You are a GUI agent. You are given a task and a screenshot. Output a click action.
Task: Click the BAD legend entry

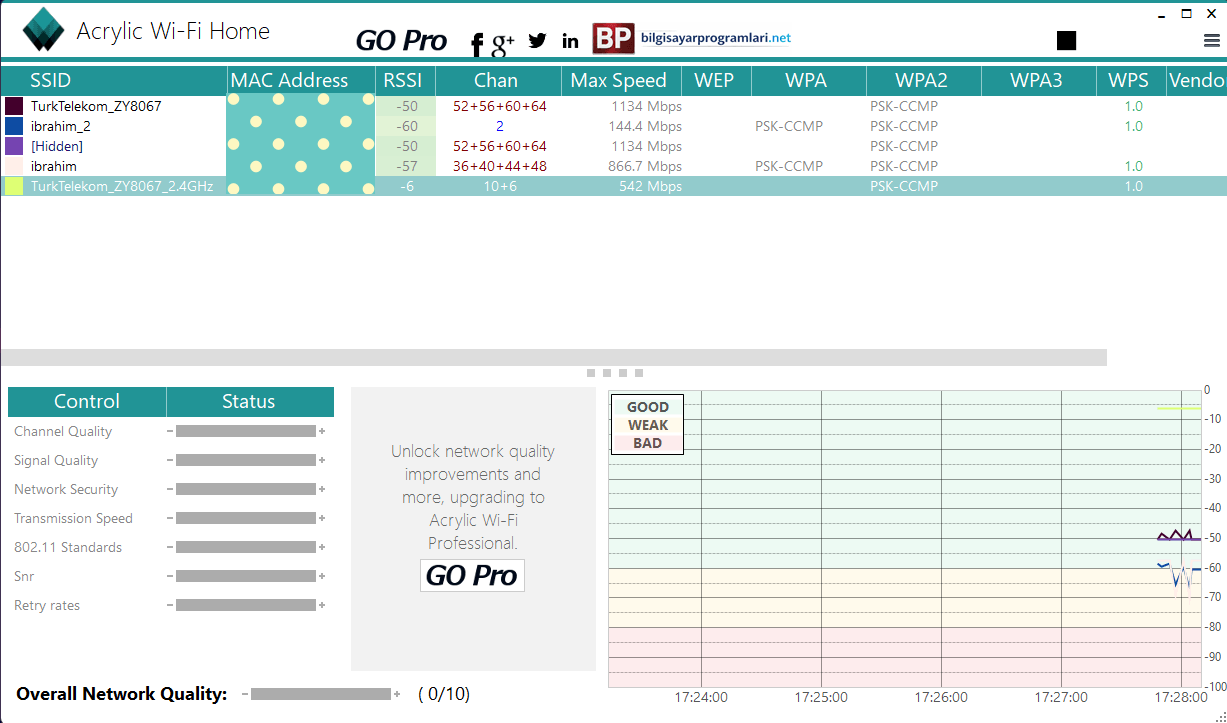(648, 443)
